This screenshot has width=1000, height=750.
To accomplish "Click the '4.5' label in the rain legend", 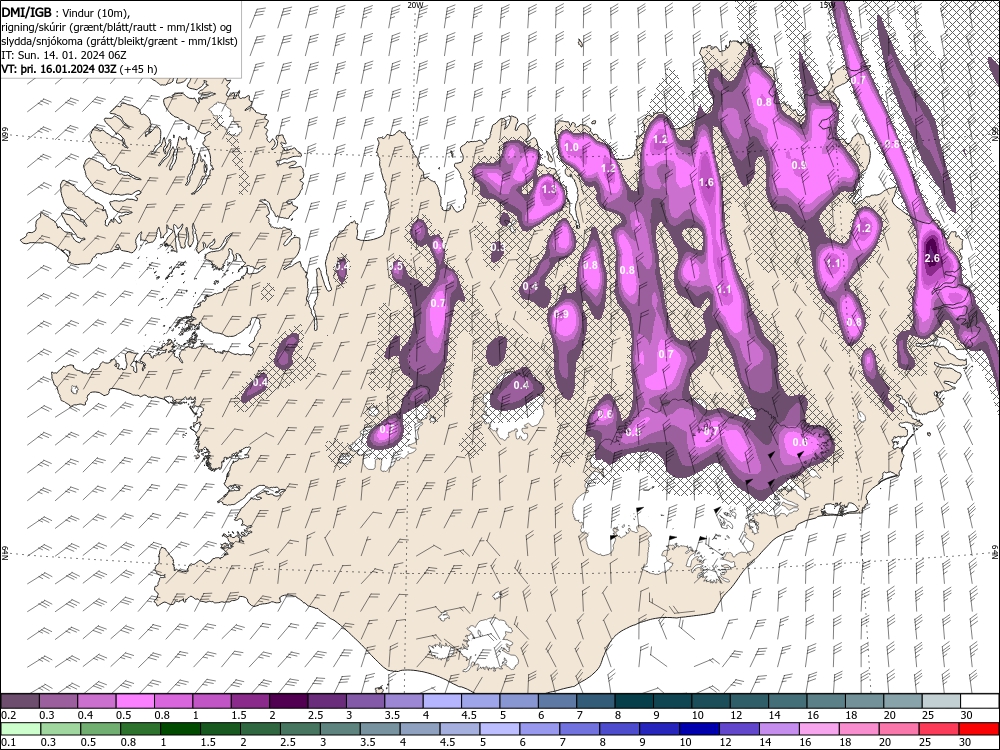I will [x=448, y=743].
